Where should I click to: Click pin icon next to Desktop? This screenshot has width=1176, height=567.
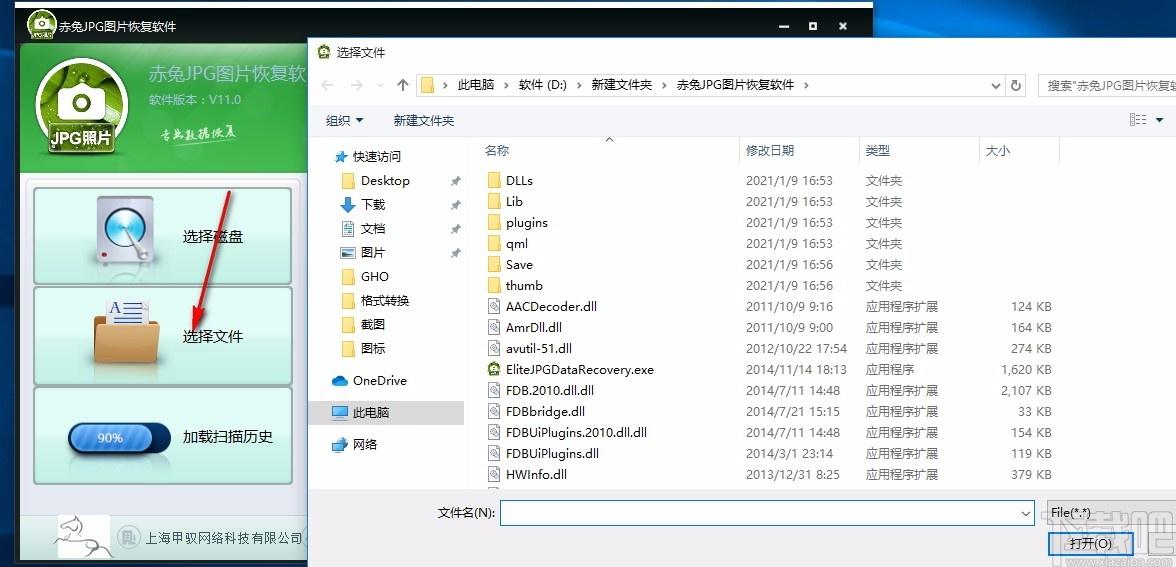[455, 181]
